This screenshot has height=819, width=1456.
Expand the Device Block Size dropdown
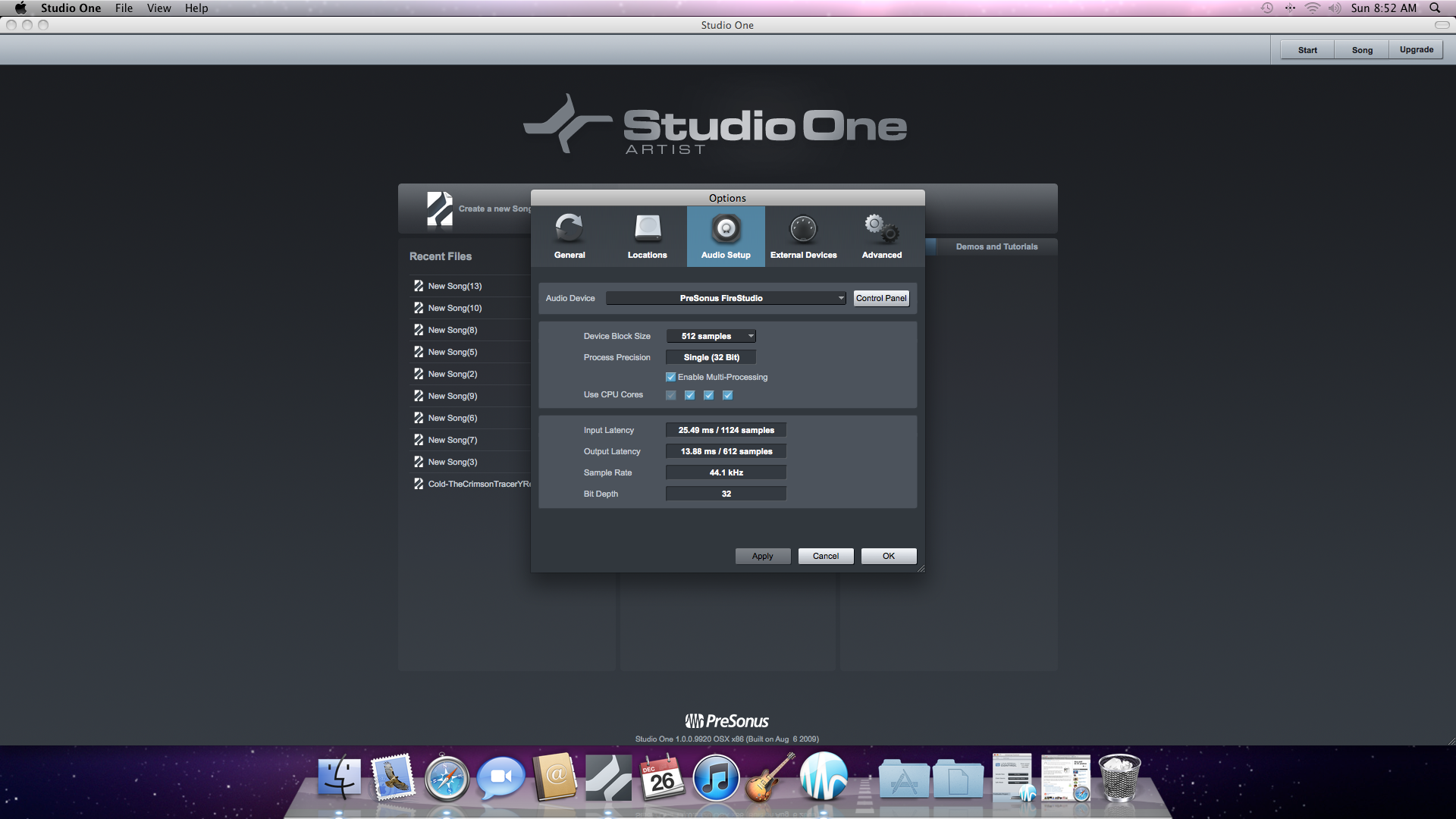point(711,336)
